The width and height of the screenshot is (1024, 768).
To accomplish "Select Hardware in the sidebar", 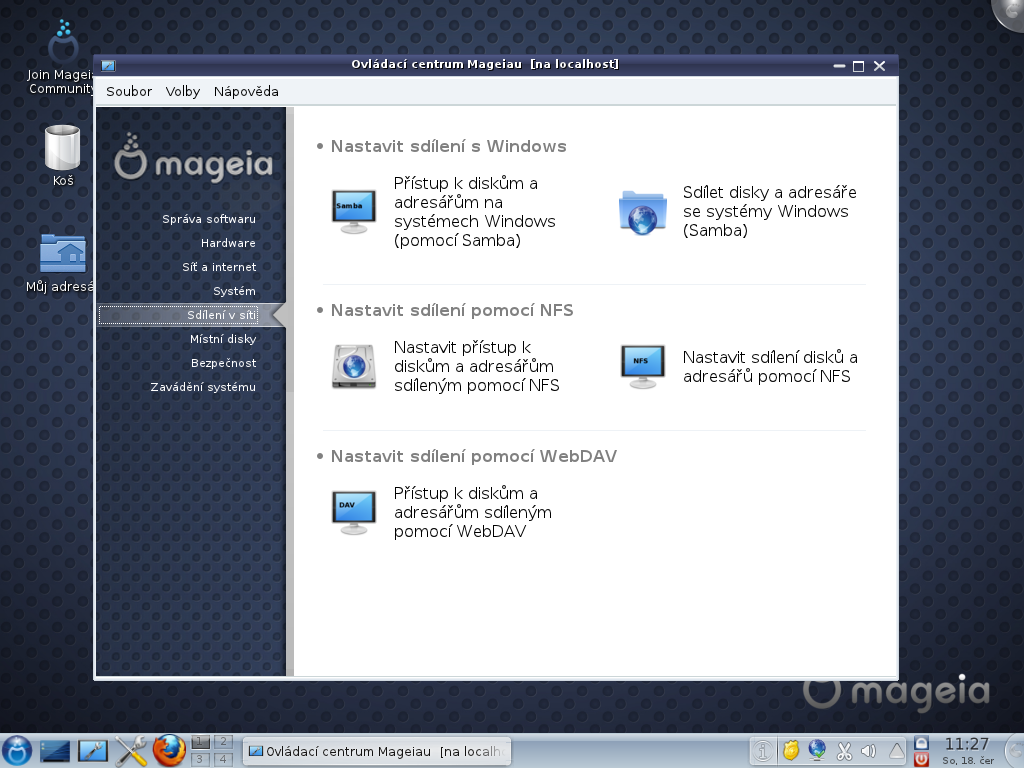I will pos(228,243).
